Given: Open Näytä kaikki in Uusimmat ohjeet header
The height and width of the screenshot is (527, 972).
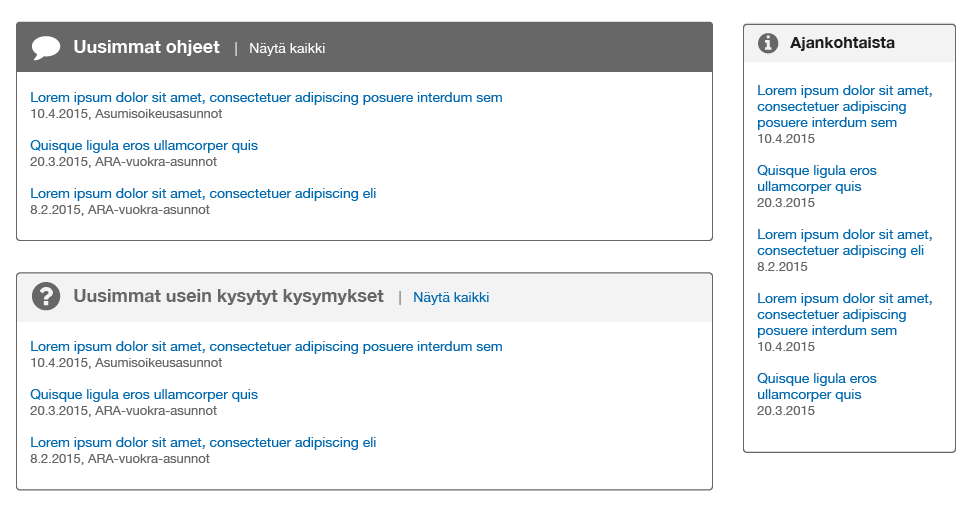Looking at the screenshot, I should point(287,48).
